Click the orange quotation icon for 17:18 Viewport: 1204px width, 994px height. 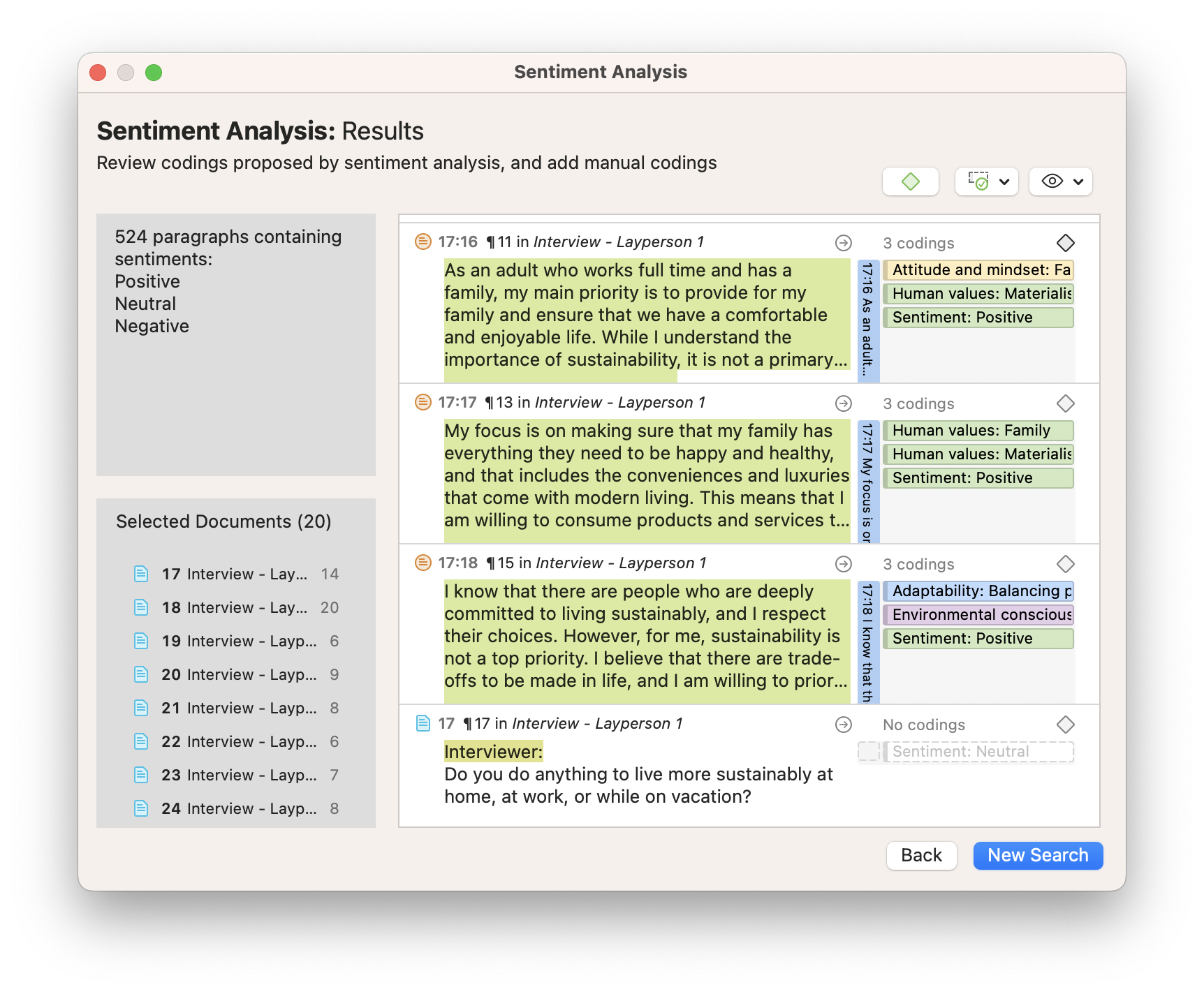point(423,563)
